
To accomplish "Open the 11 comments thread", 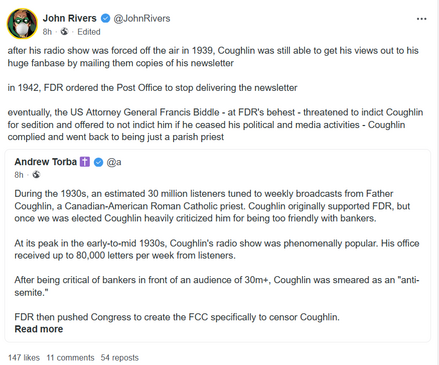I will (x=70, y=358).
